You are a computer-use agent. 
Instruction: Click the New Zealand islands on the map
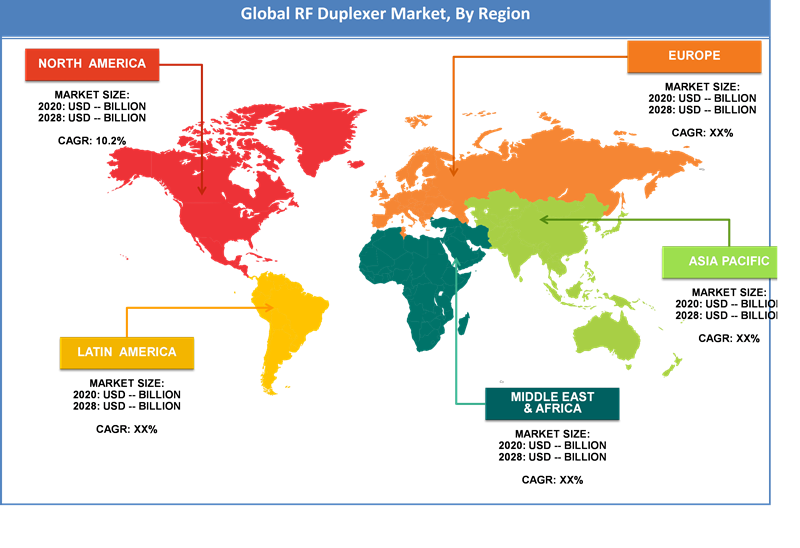[672, 365]
